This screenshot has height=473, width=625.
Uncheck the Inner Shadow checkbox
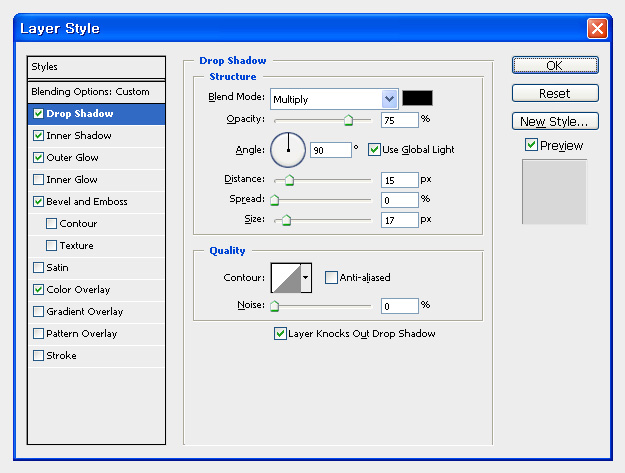coord(38,135)
